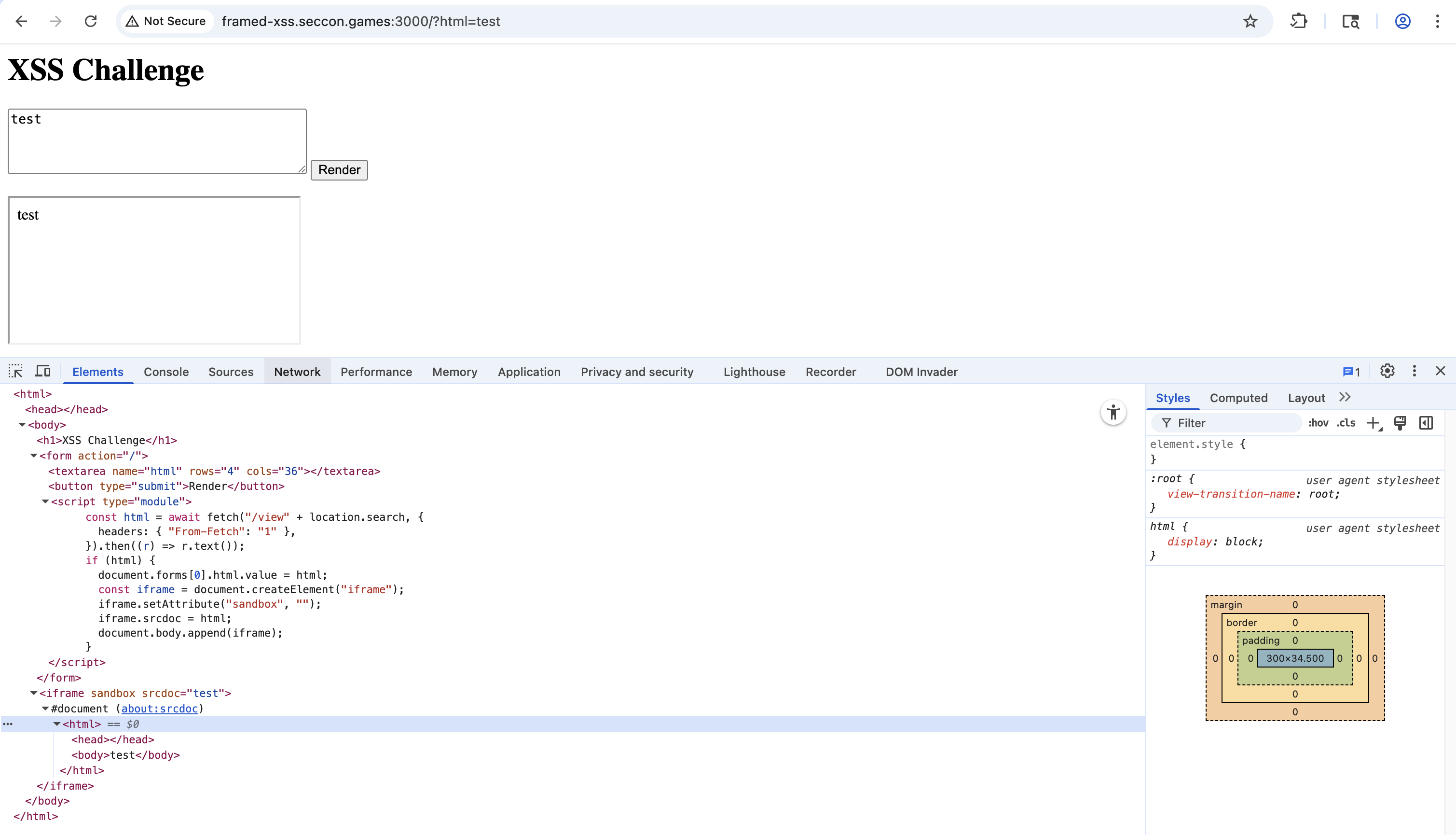Image resolution: width=1456 pixels, height=835 pixels.
Task: Switch to the Console tab
Action: 165,372
